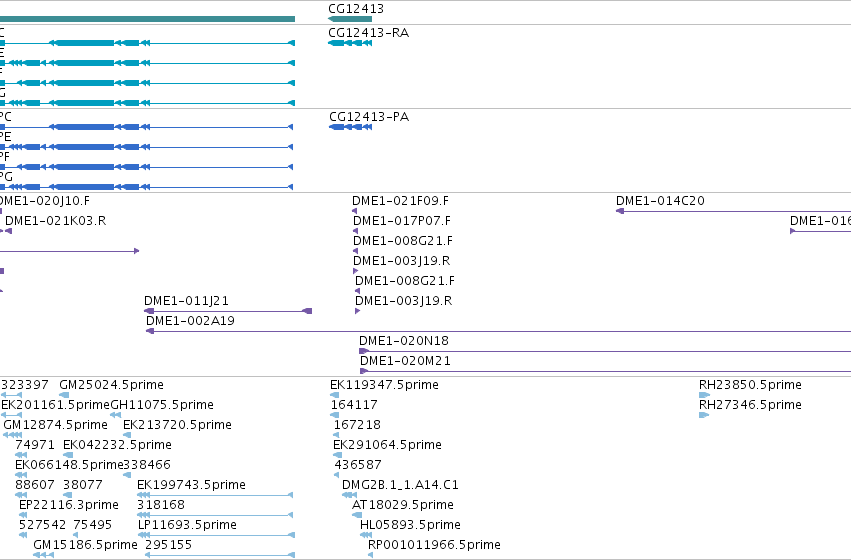Click the HL05893.5prime label
This screenshot has height=560, width=851.
pos(410,525)
